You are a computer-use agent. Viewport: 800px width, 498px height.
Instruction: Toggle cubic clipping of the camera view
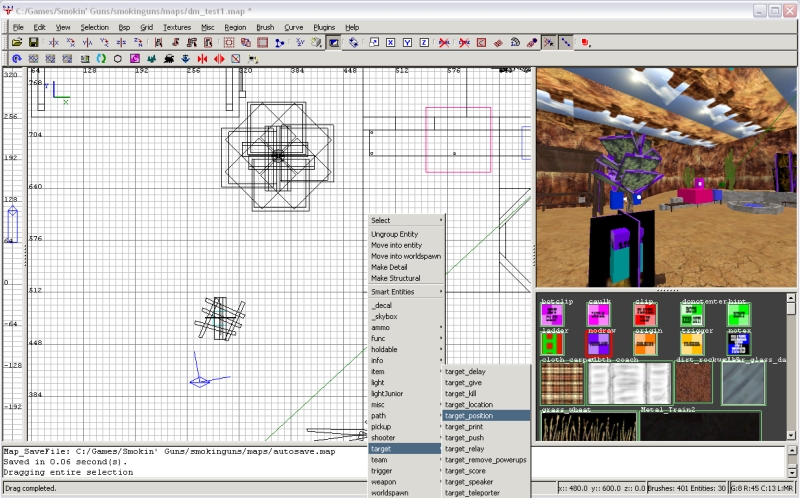334,43
